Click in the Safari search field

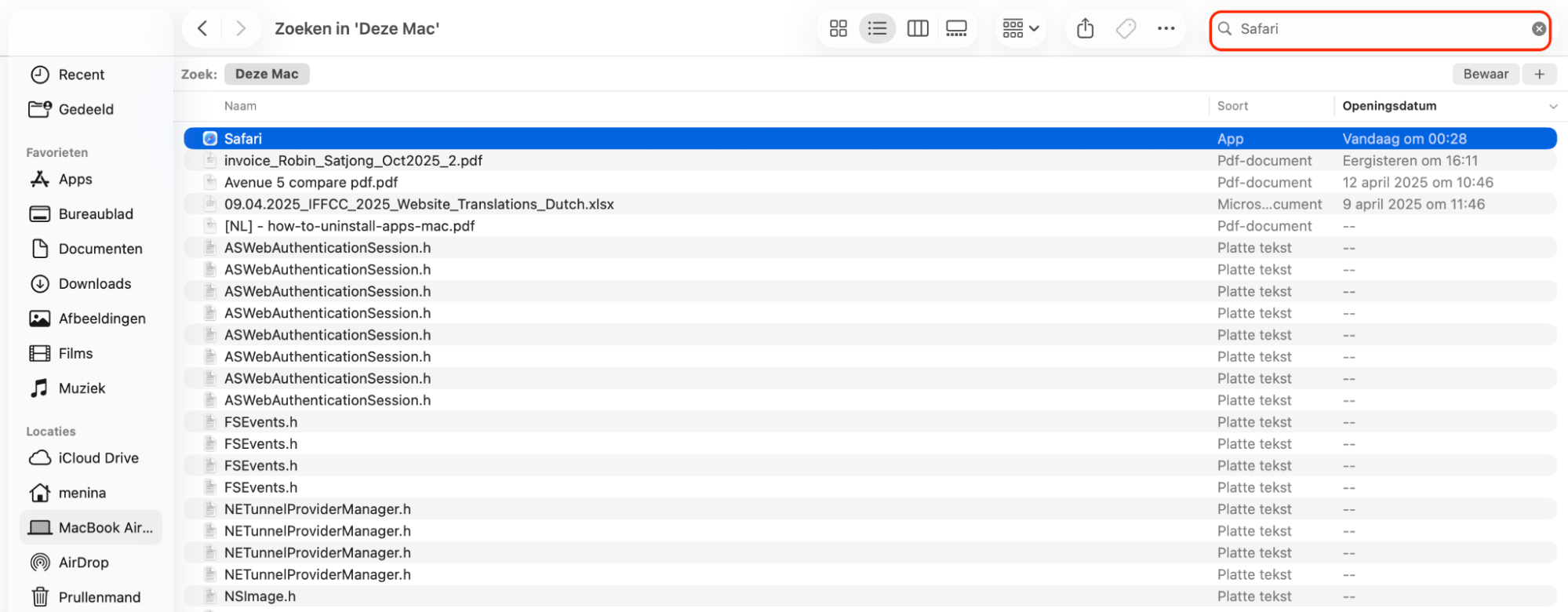click(1373, 29)
